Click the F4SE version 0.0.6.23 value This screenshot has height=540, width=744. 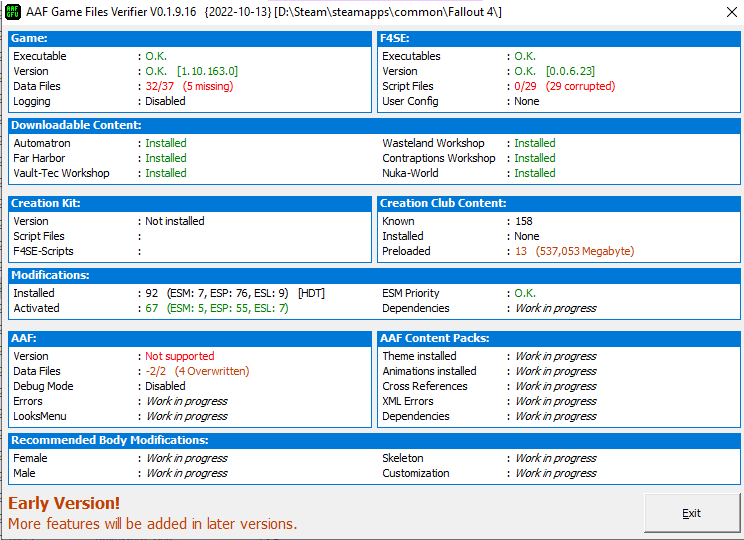coord(572,72)
